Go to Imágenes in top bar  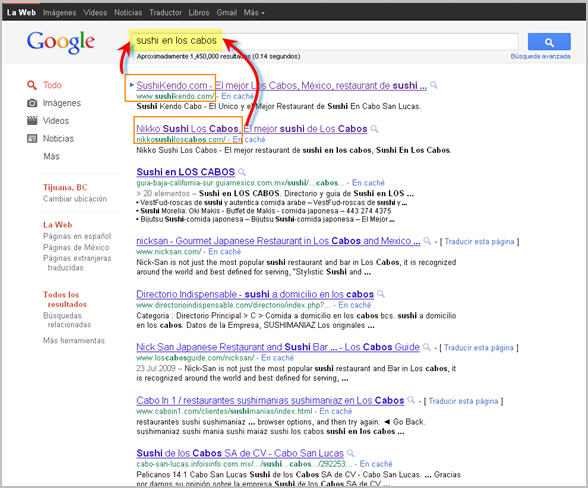click(x=60, y=12)
